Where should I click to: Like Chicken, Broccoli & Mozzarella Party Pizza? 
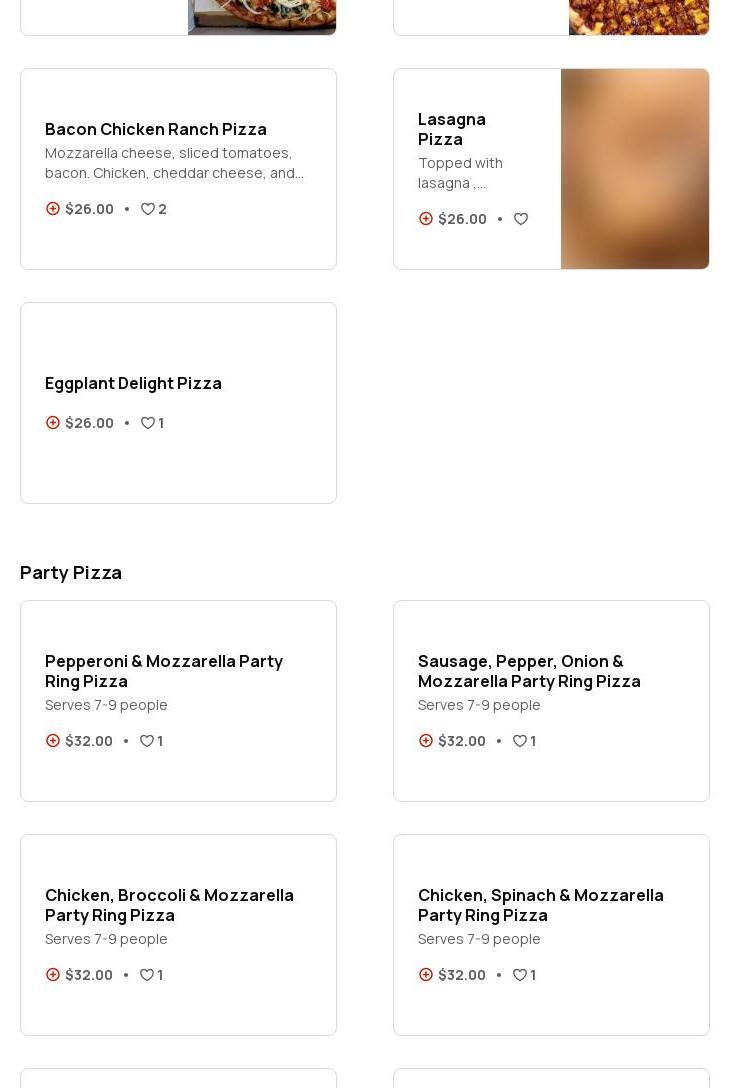click(x=147, y=975)
